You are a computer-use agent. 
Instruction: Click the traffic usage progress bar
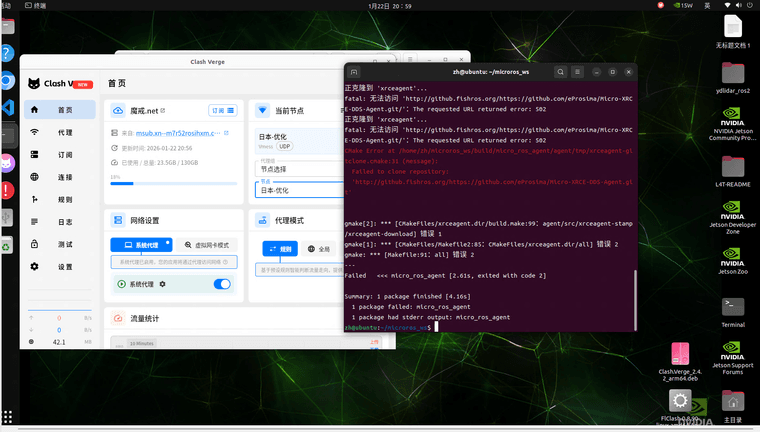point(174,183)
